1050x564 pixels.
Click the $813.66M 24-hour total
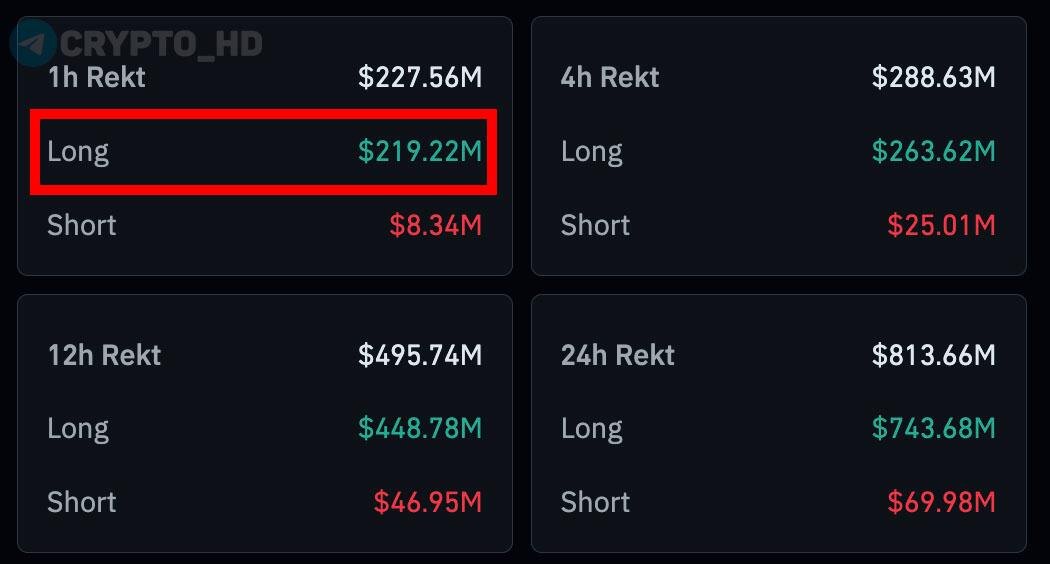point(933,355)
